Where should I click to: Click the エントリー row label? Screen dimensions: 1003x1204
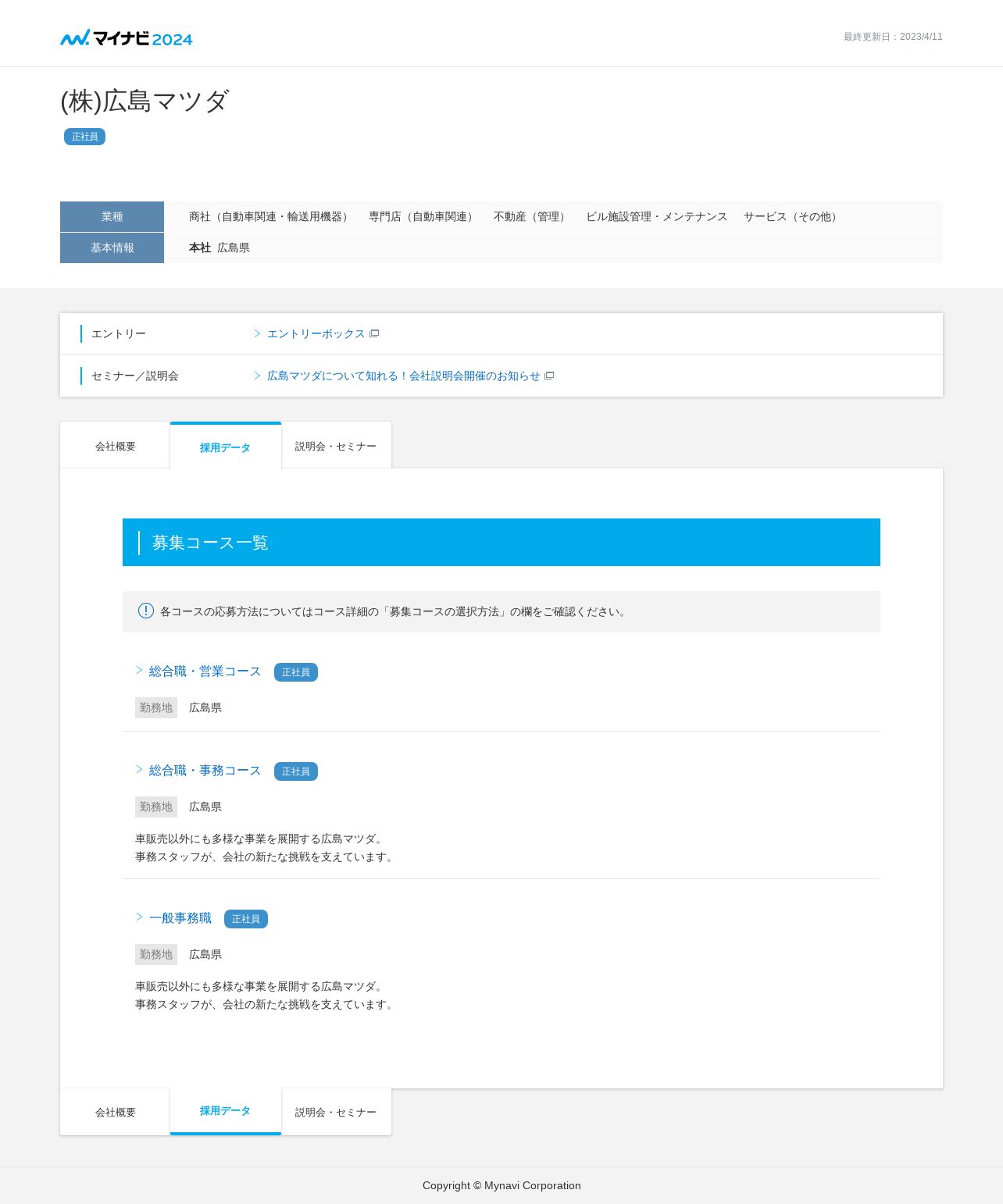(119, 333)
